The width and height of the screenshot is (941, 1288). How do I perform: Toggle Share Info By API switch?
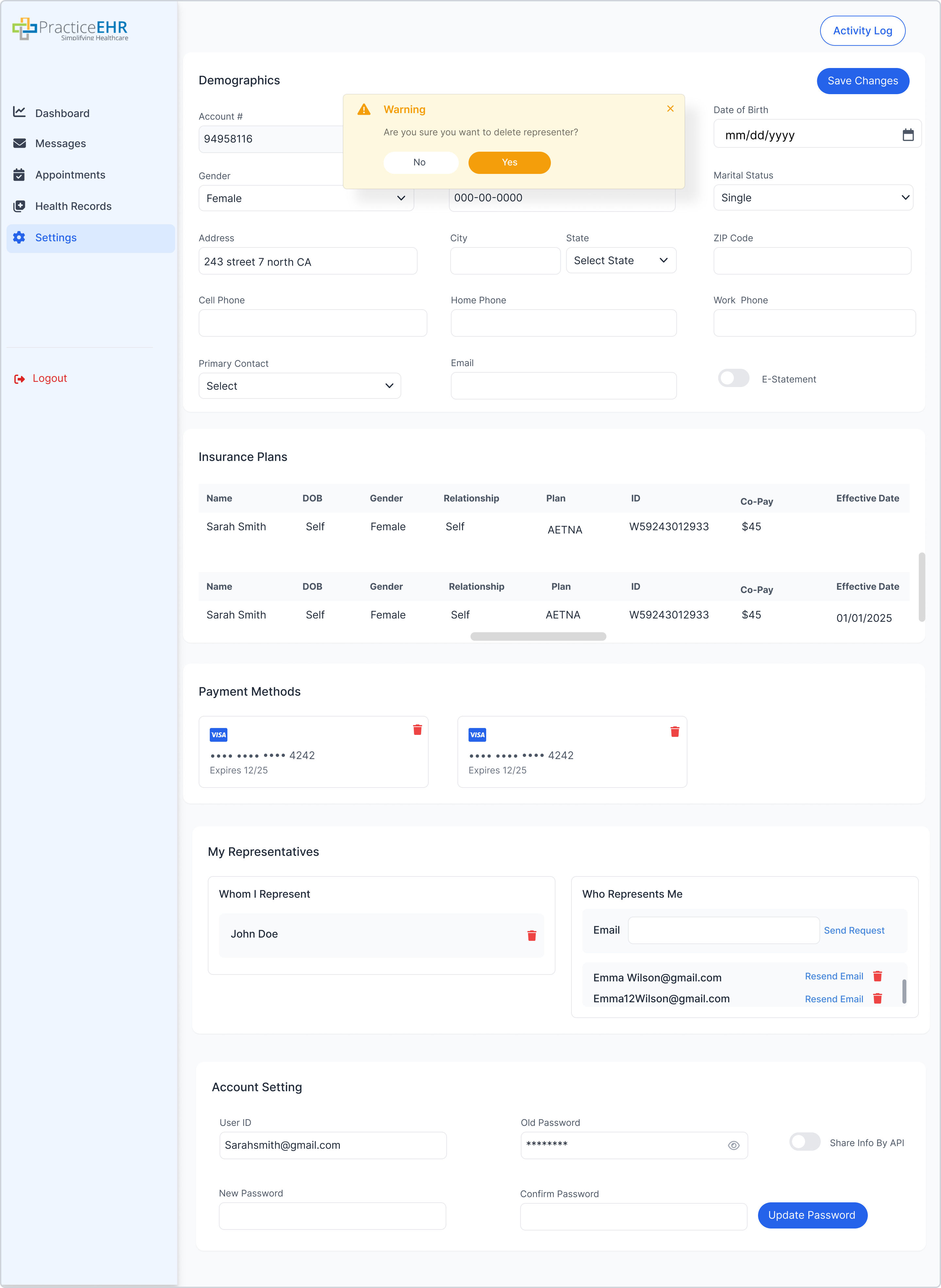[804, 1142]
